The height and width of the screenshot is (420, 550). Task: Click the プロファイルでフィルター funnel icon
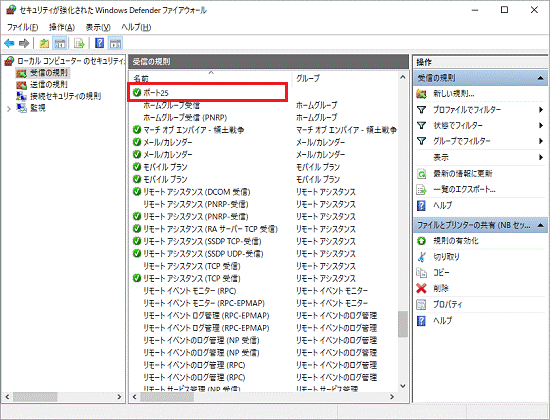pyautogui.click(x=421, y=110)
